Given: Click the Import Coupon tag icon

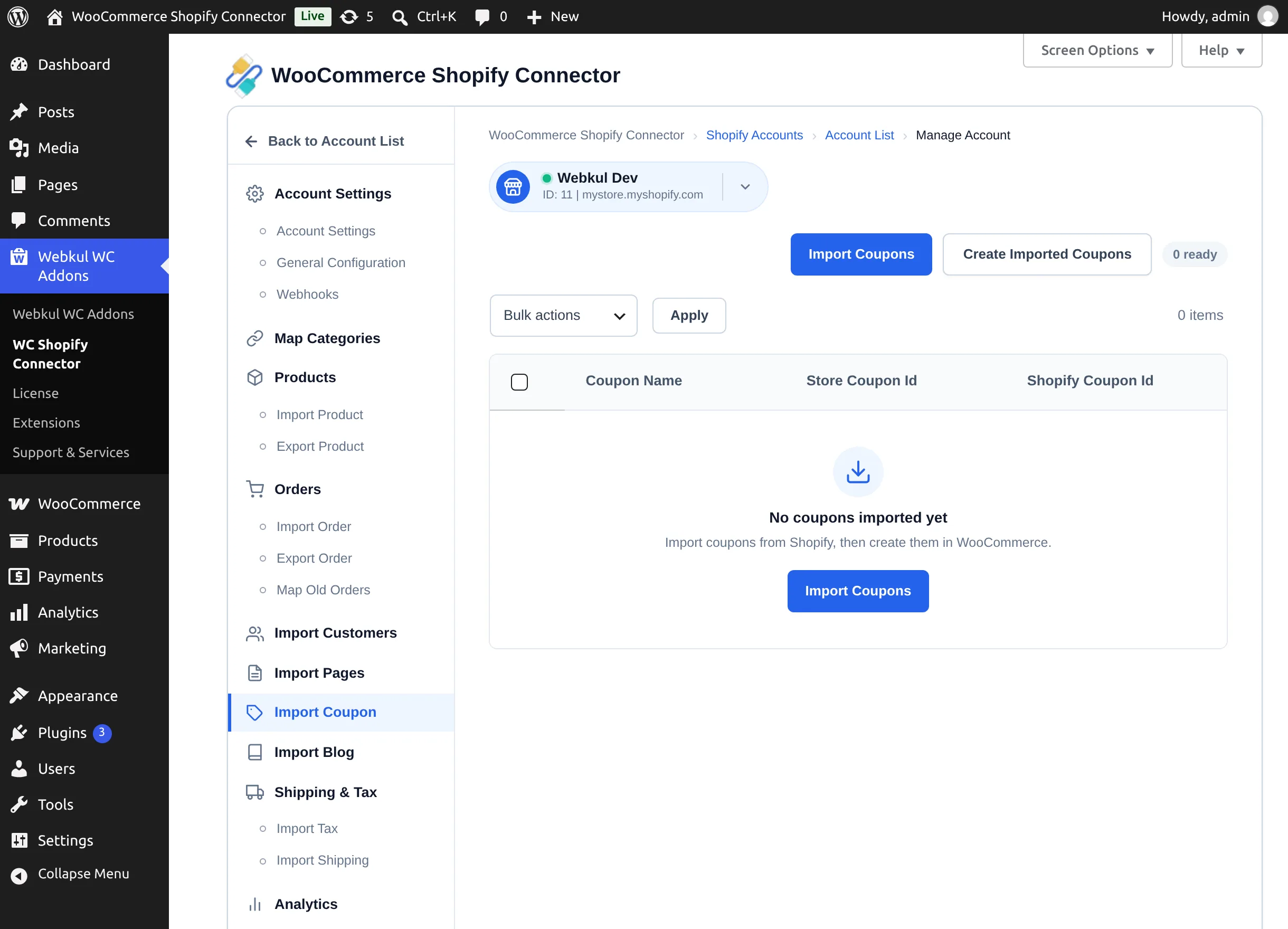Looking at the screenshot, I should tap(255, 712).
